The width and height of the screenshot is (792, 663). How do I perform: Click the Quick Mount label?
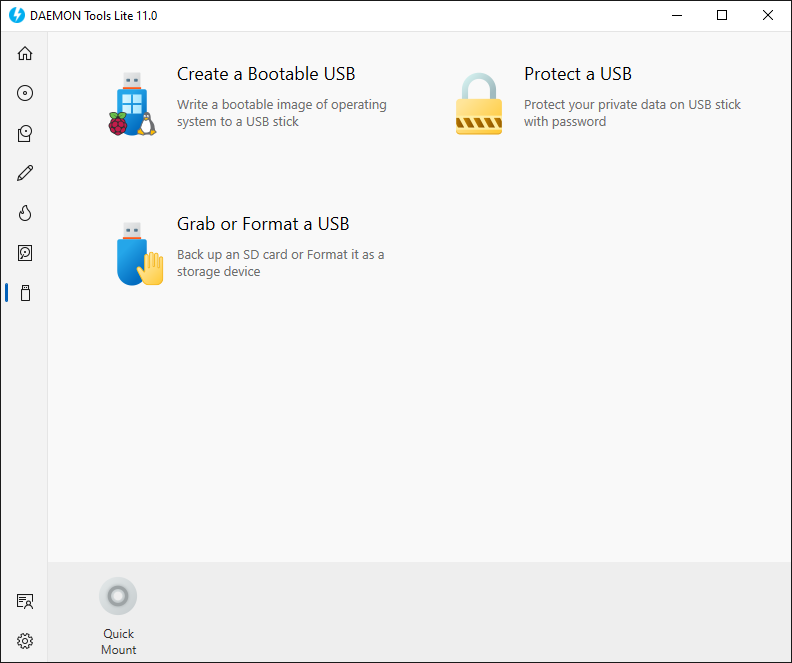(x=119, y=642)
